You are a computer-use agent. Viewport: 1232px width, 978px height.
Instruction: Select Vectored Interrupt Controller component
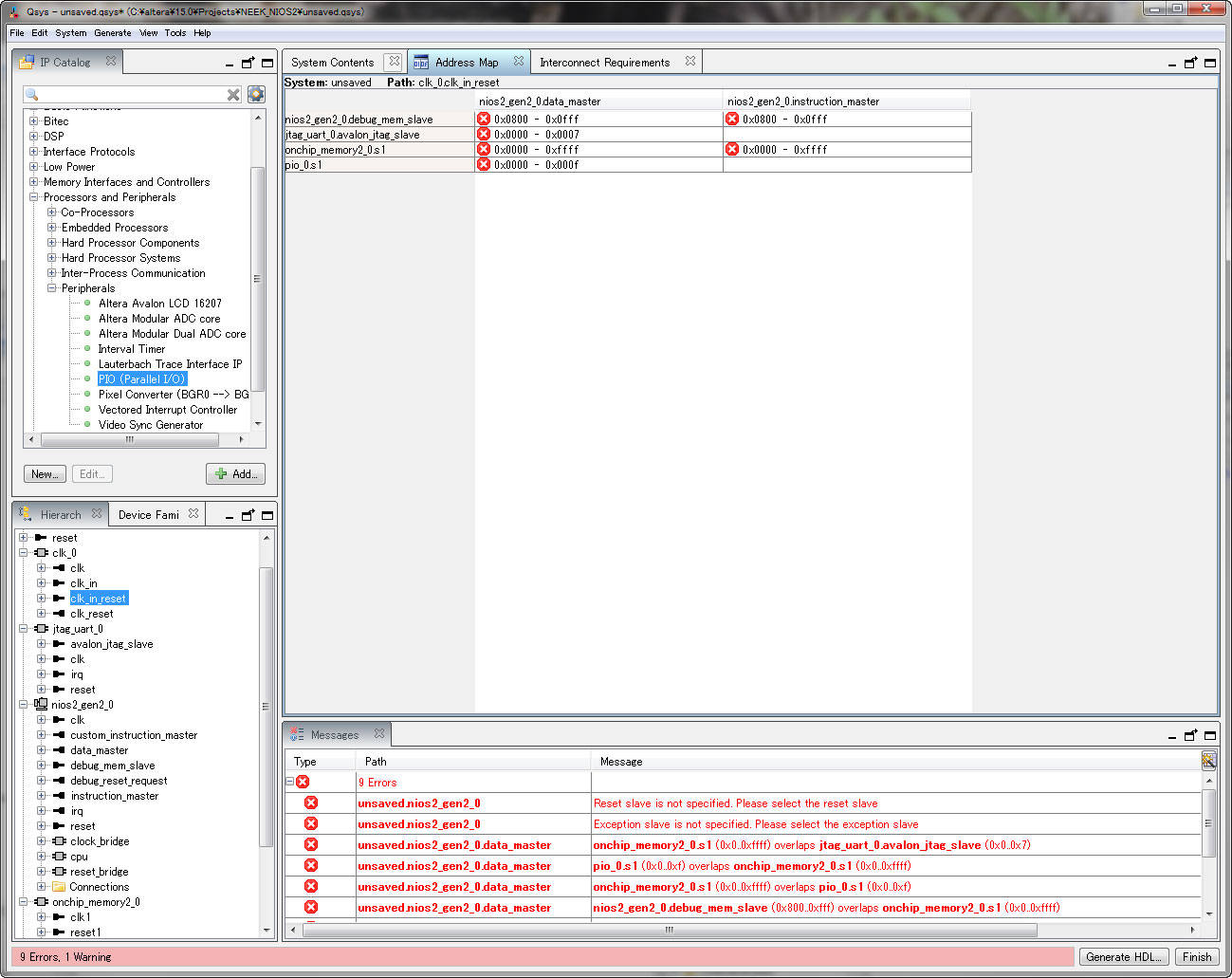point(168,410)
